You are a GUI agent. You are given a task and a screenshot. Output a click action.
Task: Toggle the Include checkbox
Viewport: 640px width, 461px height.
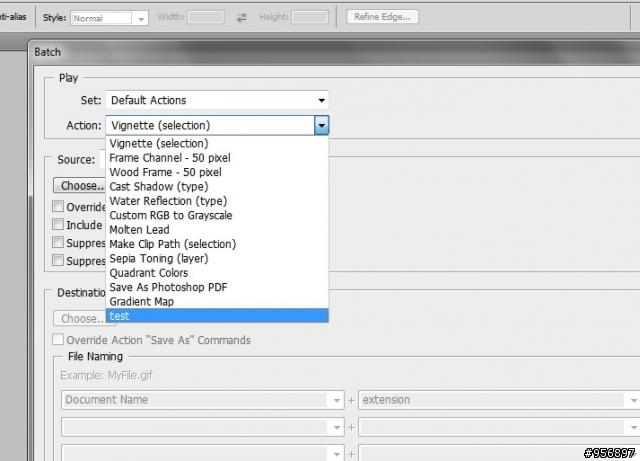pos(58,224)
